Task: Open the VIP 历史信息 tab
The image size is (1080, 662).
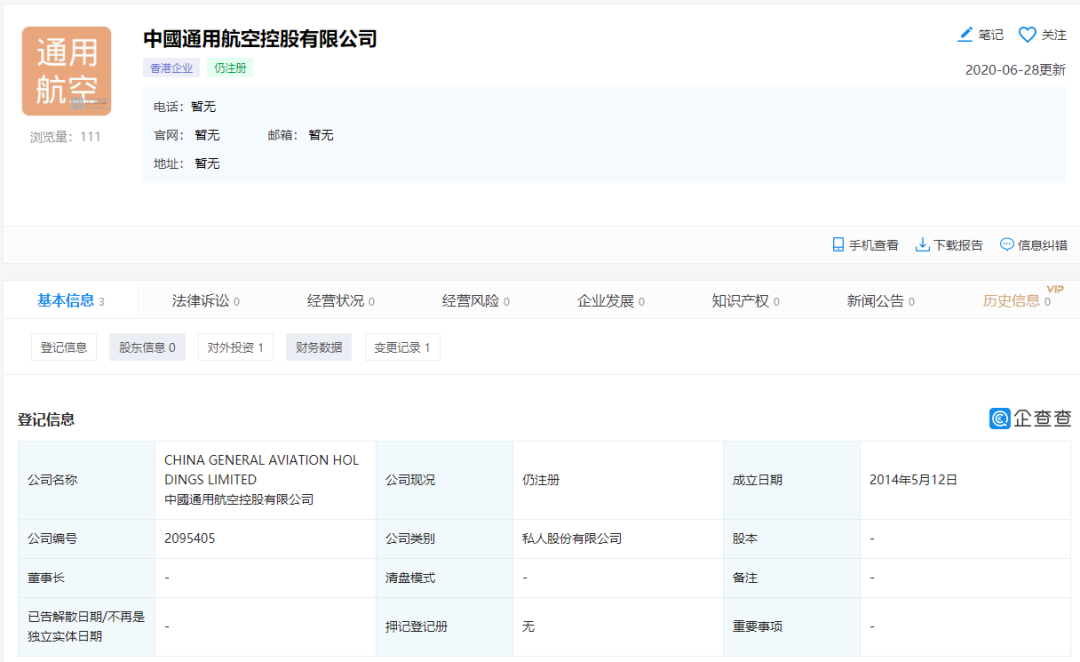Action: (x=1017, y=300)
